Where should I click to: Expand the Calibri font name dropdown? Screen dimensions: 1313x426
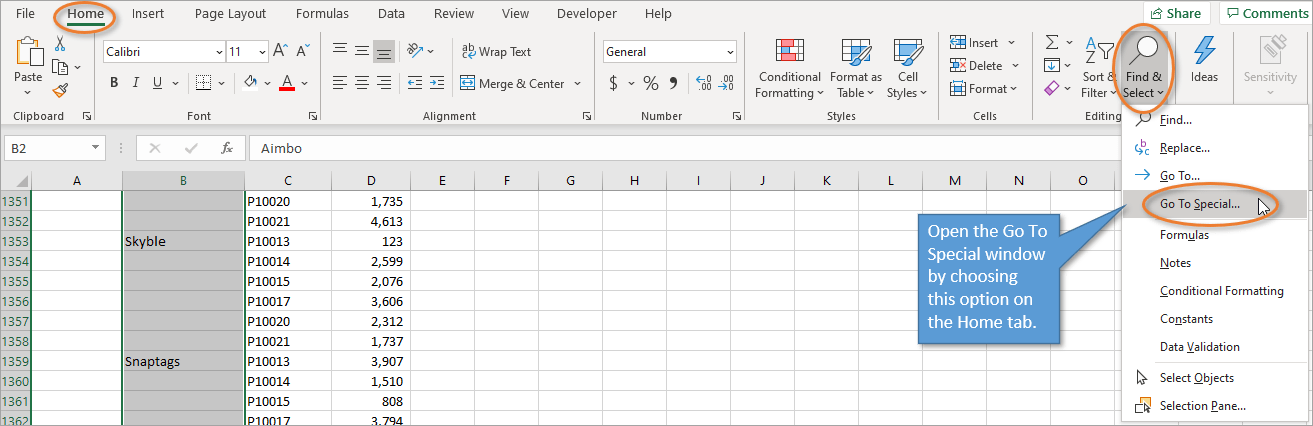click(219, 52)
